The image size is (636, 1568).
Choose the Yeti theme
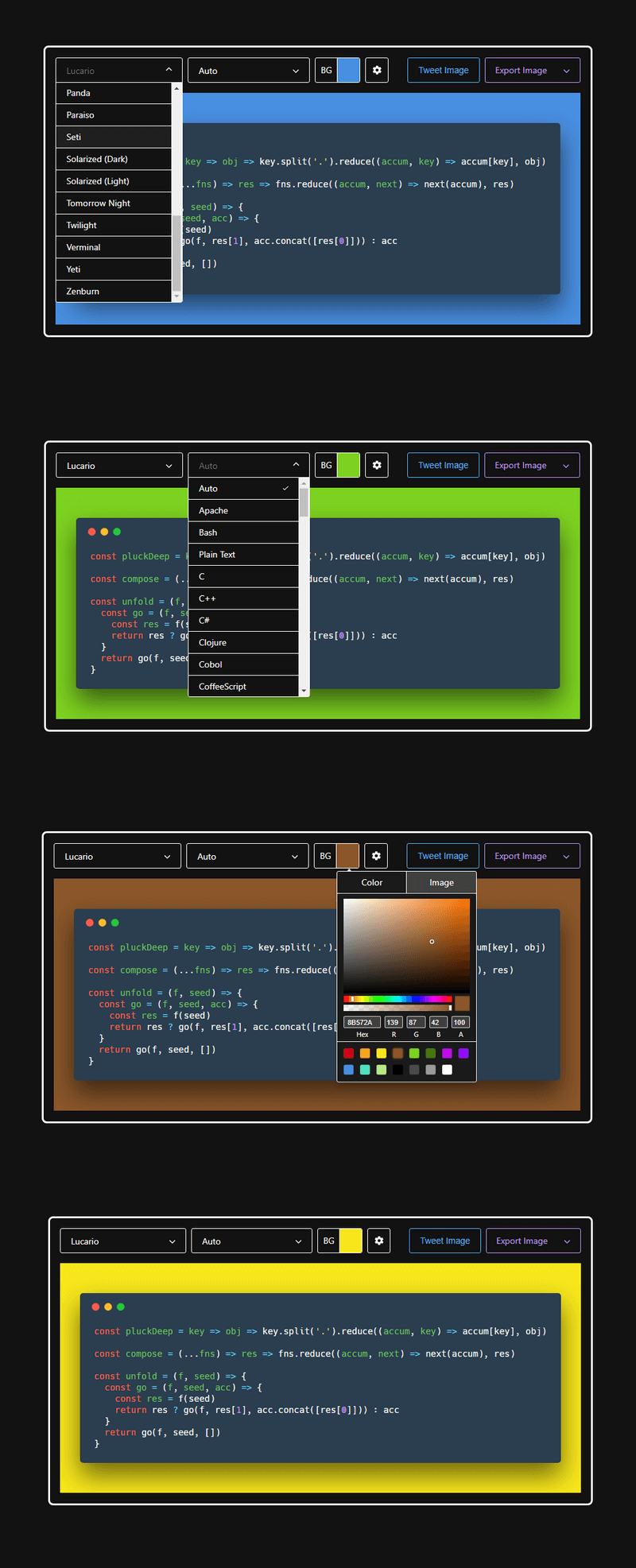114,269
